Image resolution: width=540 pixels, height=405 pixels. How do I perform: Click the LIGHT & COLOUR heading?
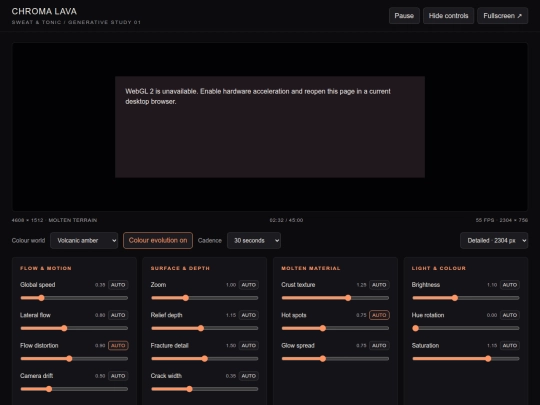439,268
